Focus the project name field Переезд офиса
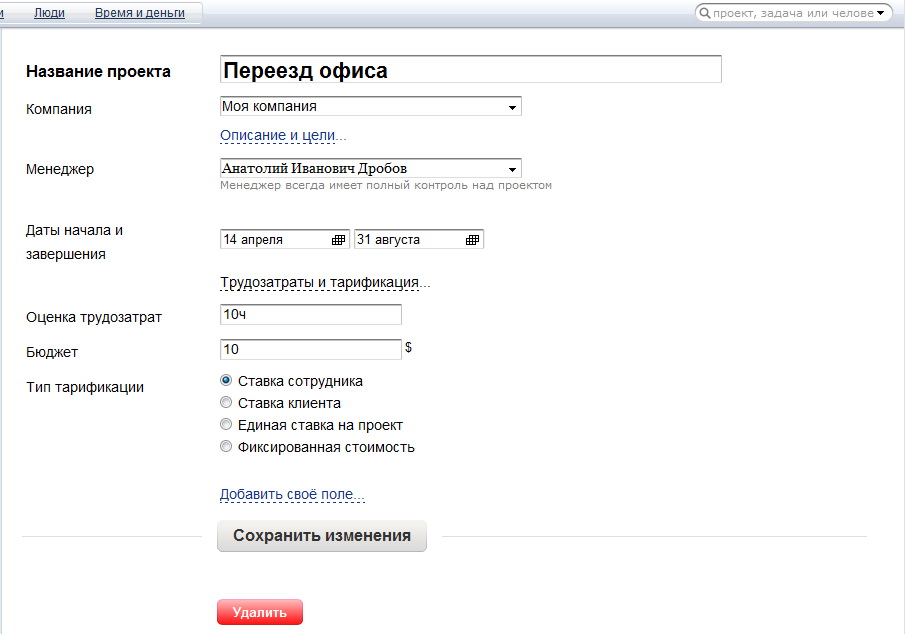 (469, 70)
